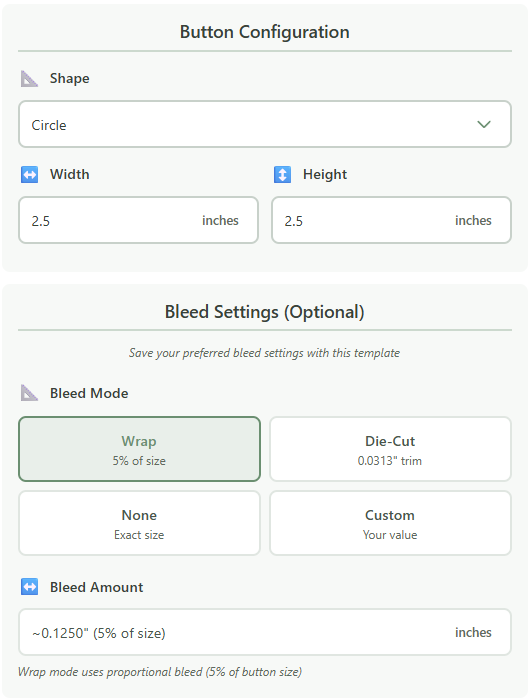
Task: Click the triangle ruler icon beside Bleed Mode
Action: [29, 393]
